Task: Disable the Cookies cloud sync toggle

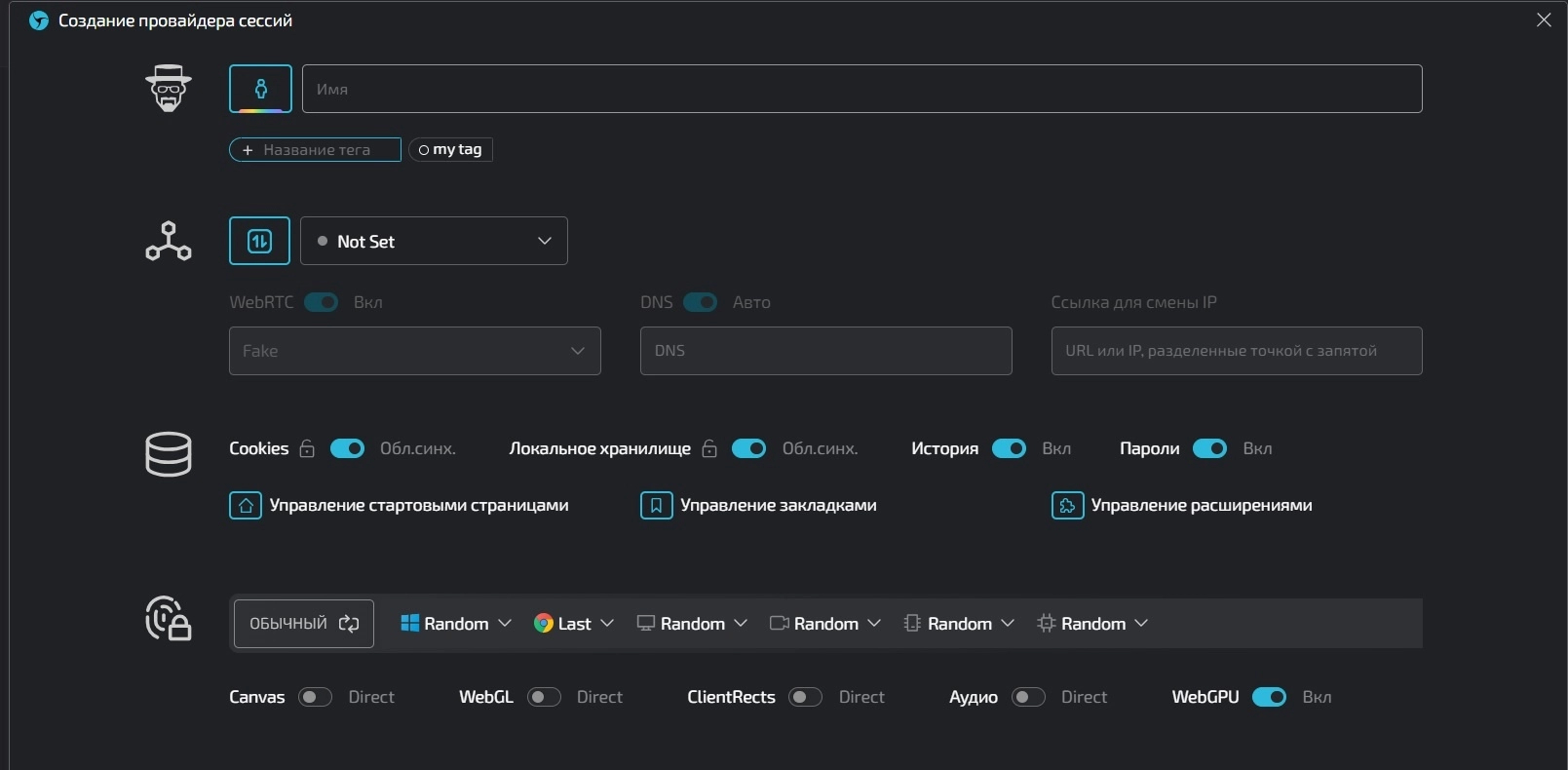Action: tap(347, 448)
